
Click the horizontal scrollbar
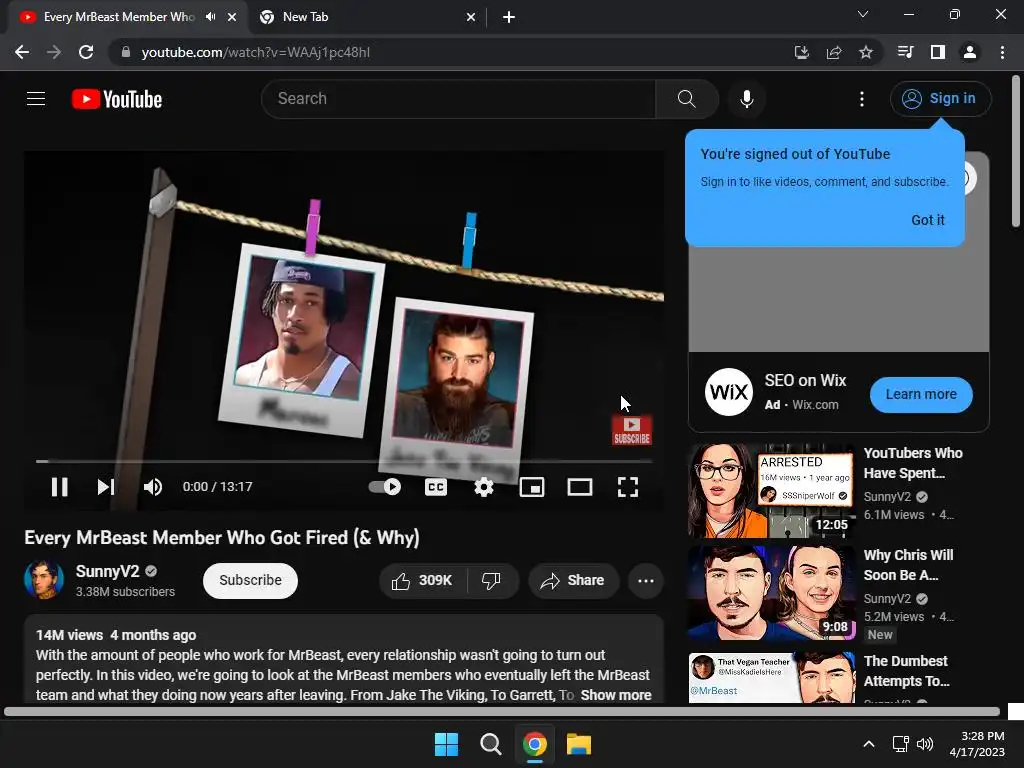(502, 712)
